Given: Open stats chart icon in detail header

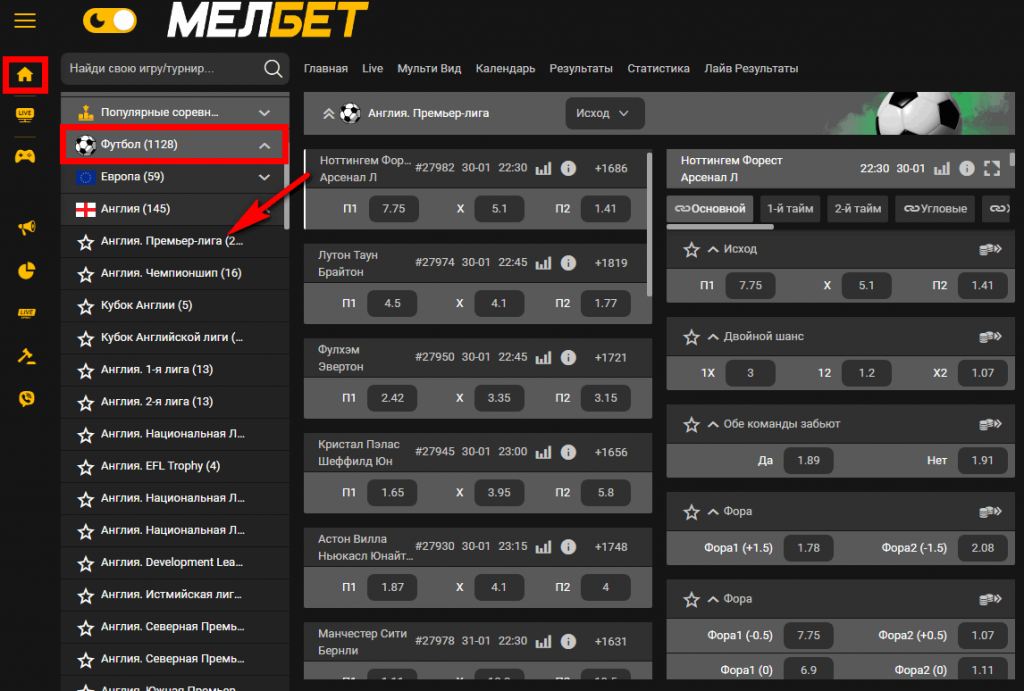Looking at the screenshot, I should pyautogui.click(x=941, y=169).
